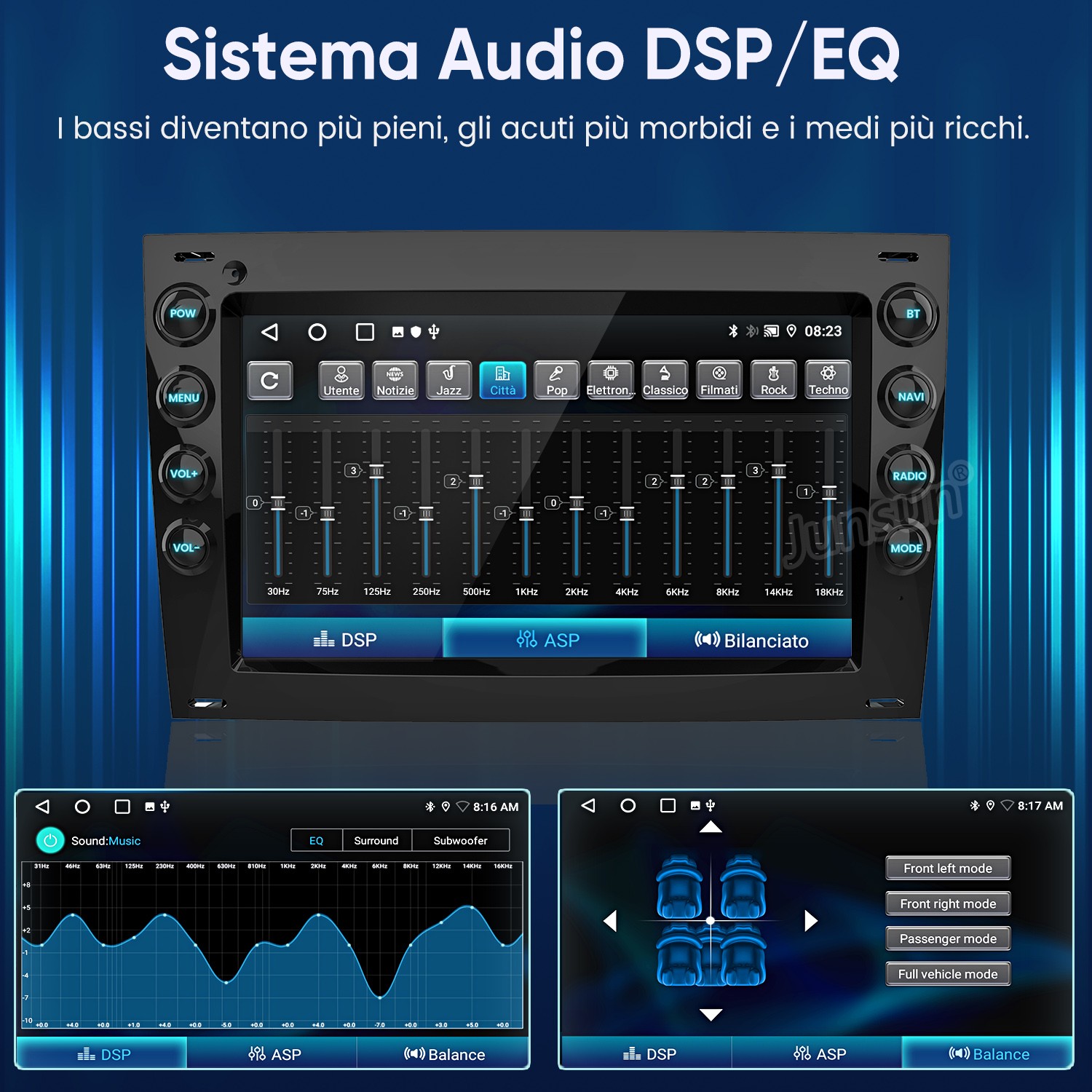Adjust the 1KHz slider handle

point(526,513)
